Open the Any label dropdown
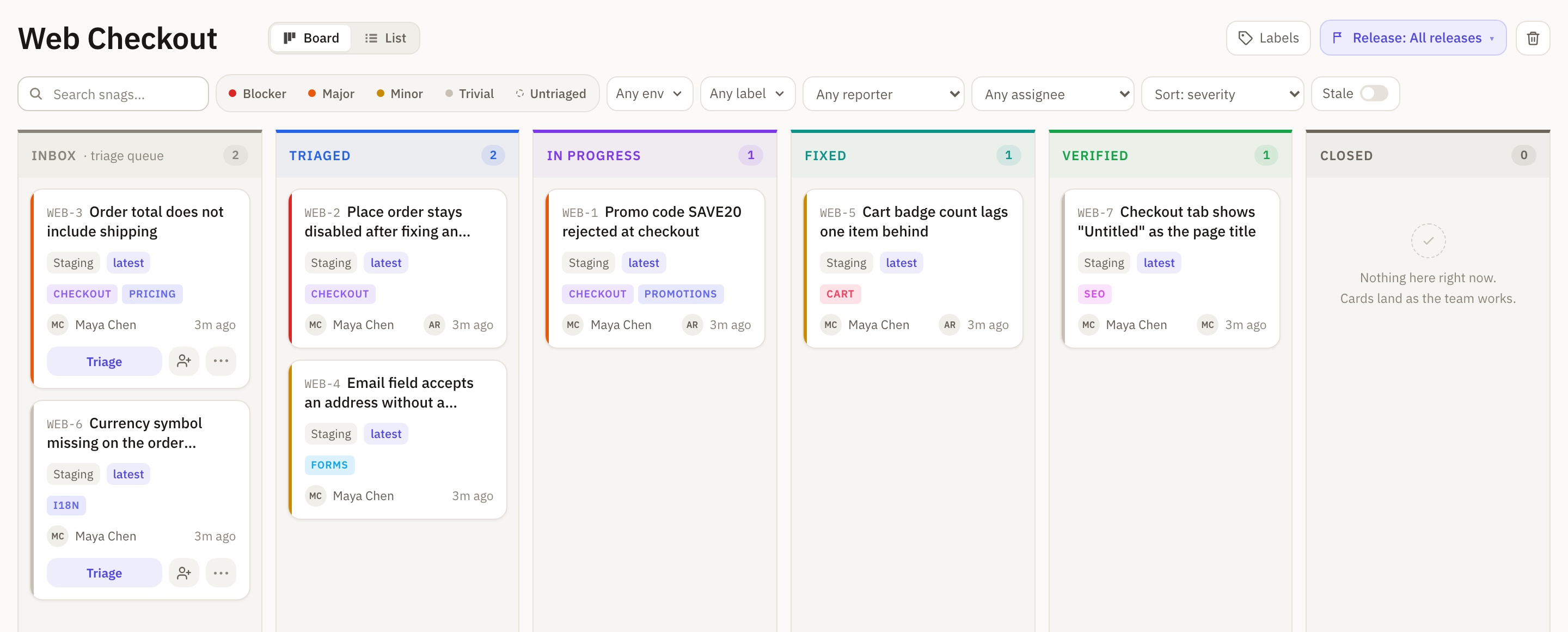Screen dimensions: 1568x632 [x=748, y=93]
